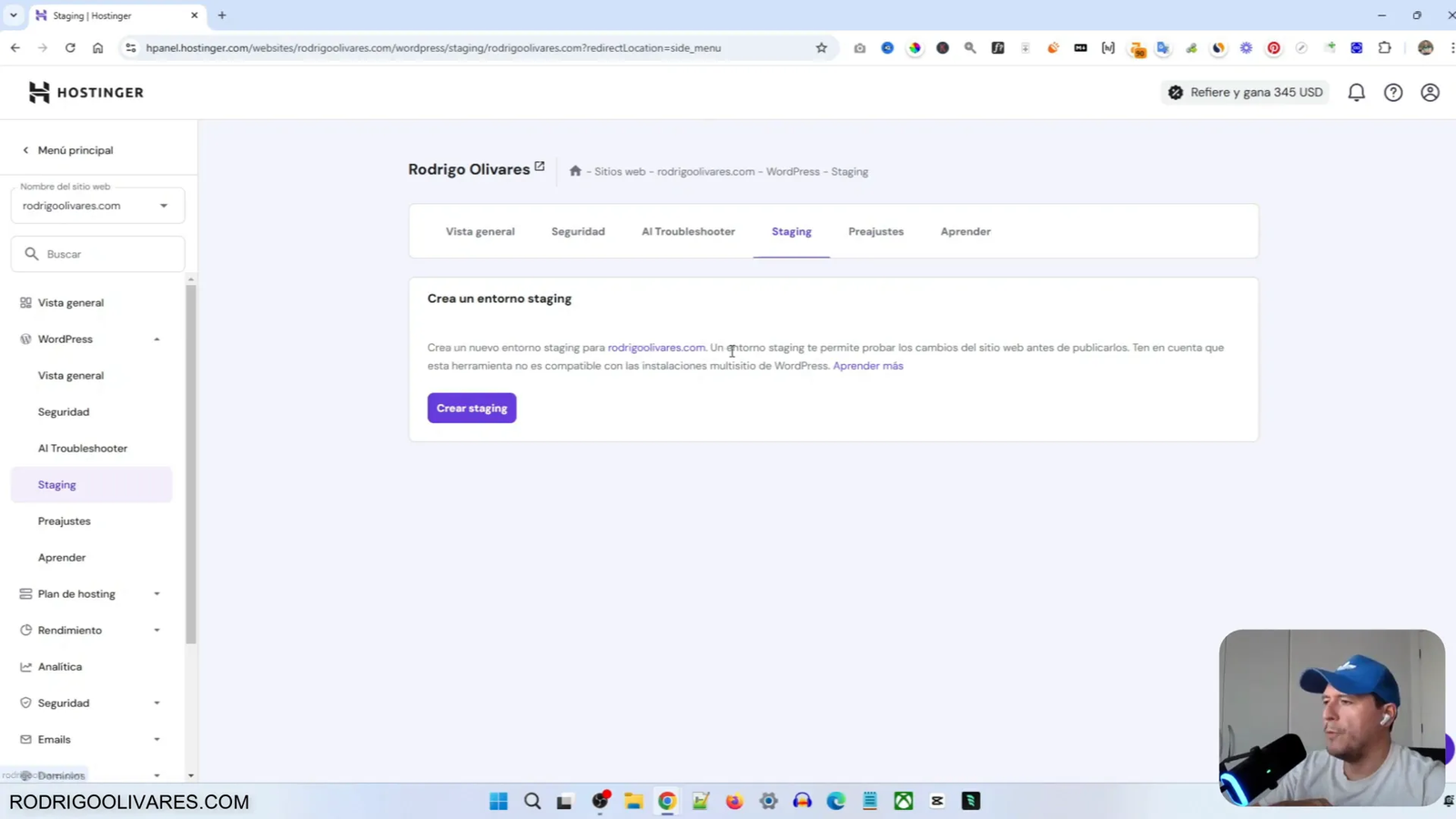1456x819 pixels.
Task: Open the notifications bell icon
Action: coord(1356,92)
